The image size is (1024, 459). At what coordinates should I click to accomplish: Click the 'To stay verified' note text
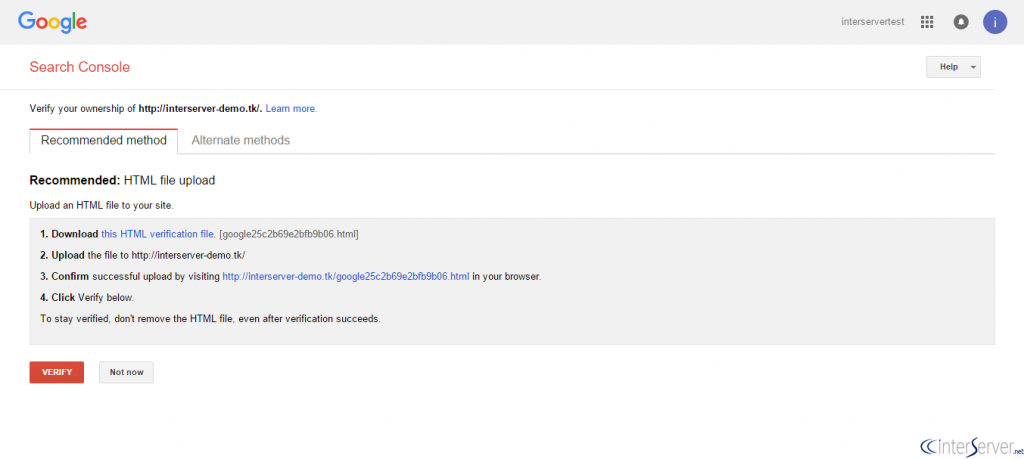tap(210, 319)
